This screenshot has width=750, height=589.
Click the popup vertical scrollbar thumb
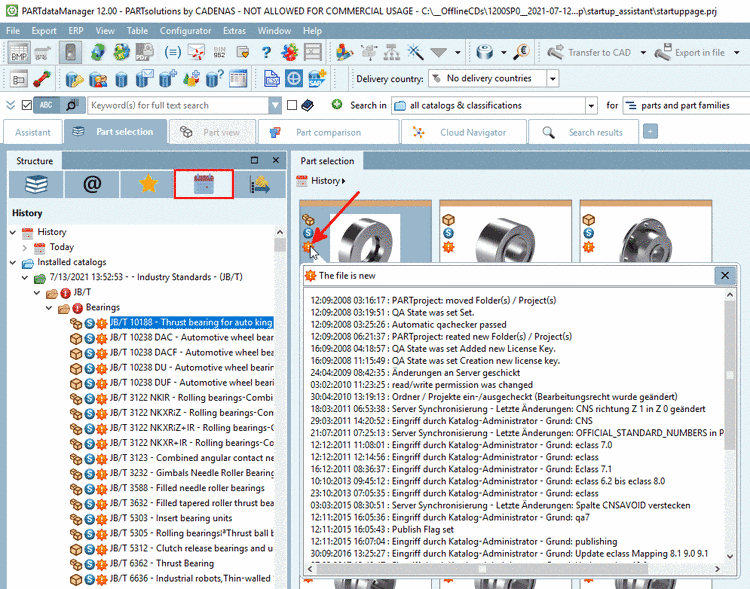click(x=729, y=376)
